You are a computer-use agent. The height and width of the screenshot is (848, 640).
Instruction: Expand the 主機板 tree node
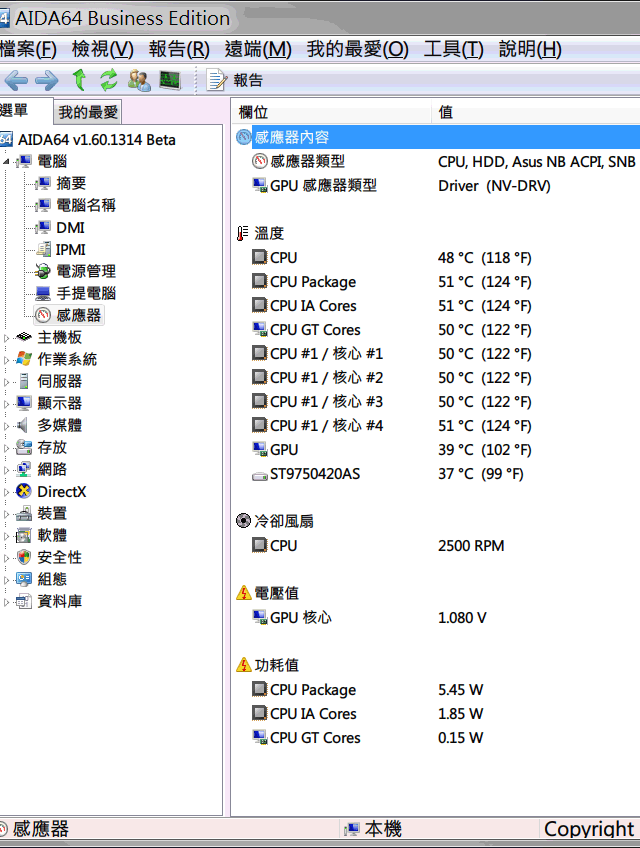(x=6, y=338)
